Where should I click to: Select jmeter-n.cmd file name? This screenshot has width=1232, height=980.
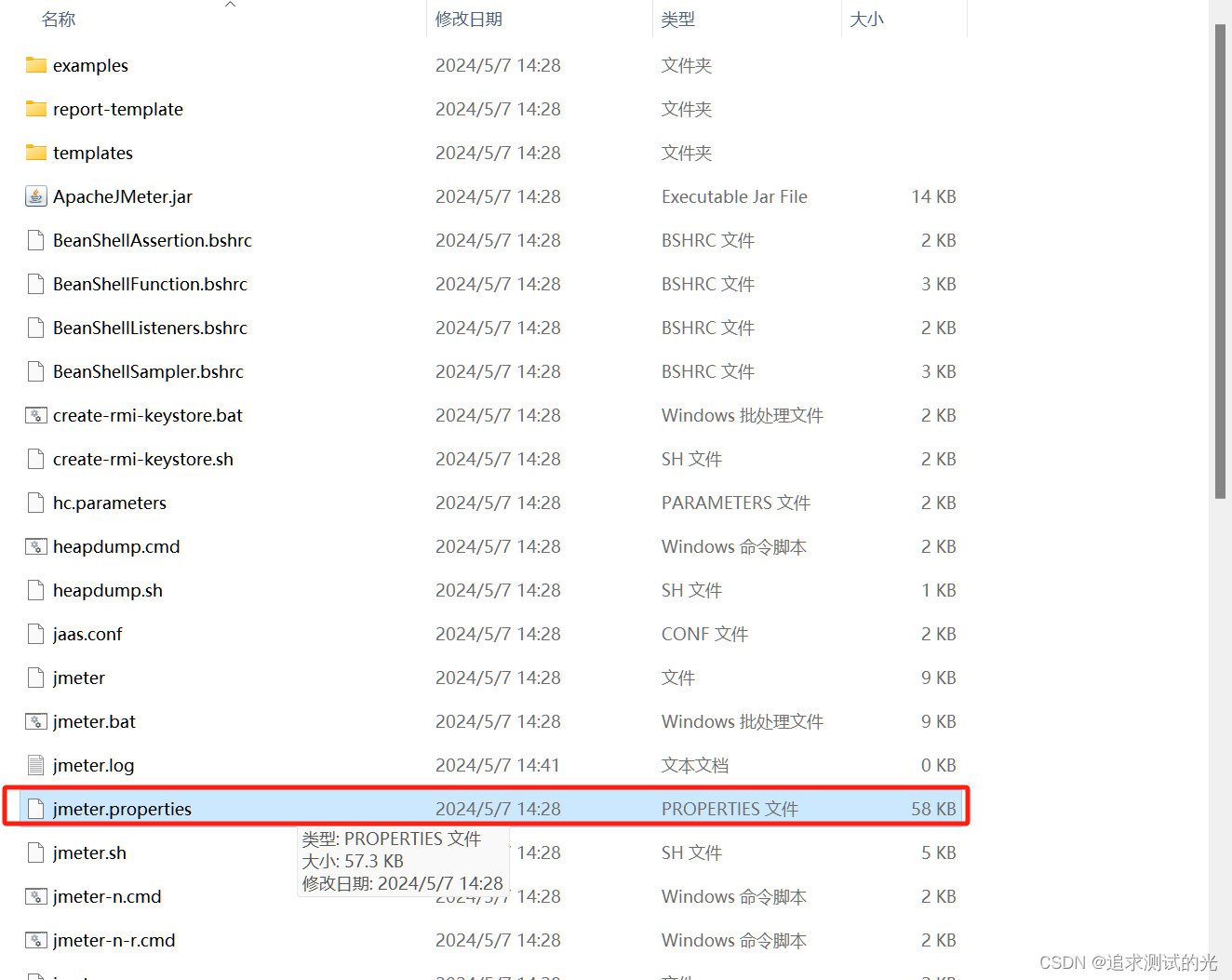[107, 896]
